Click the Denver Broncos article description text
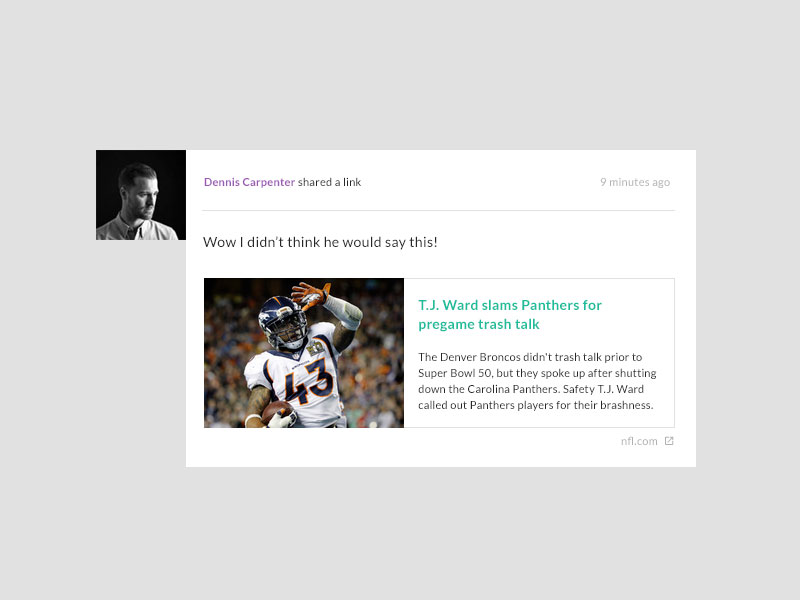 pos(537,381)
